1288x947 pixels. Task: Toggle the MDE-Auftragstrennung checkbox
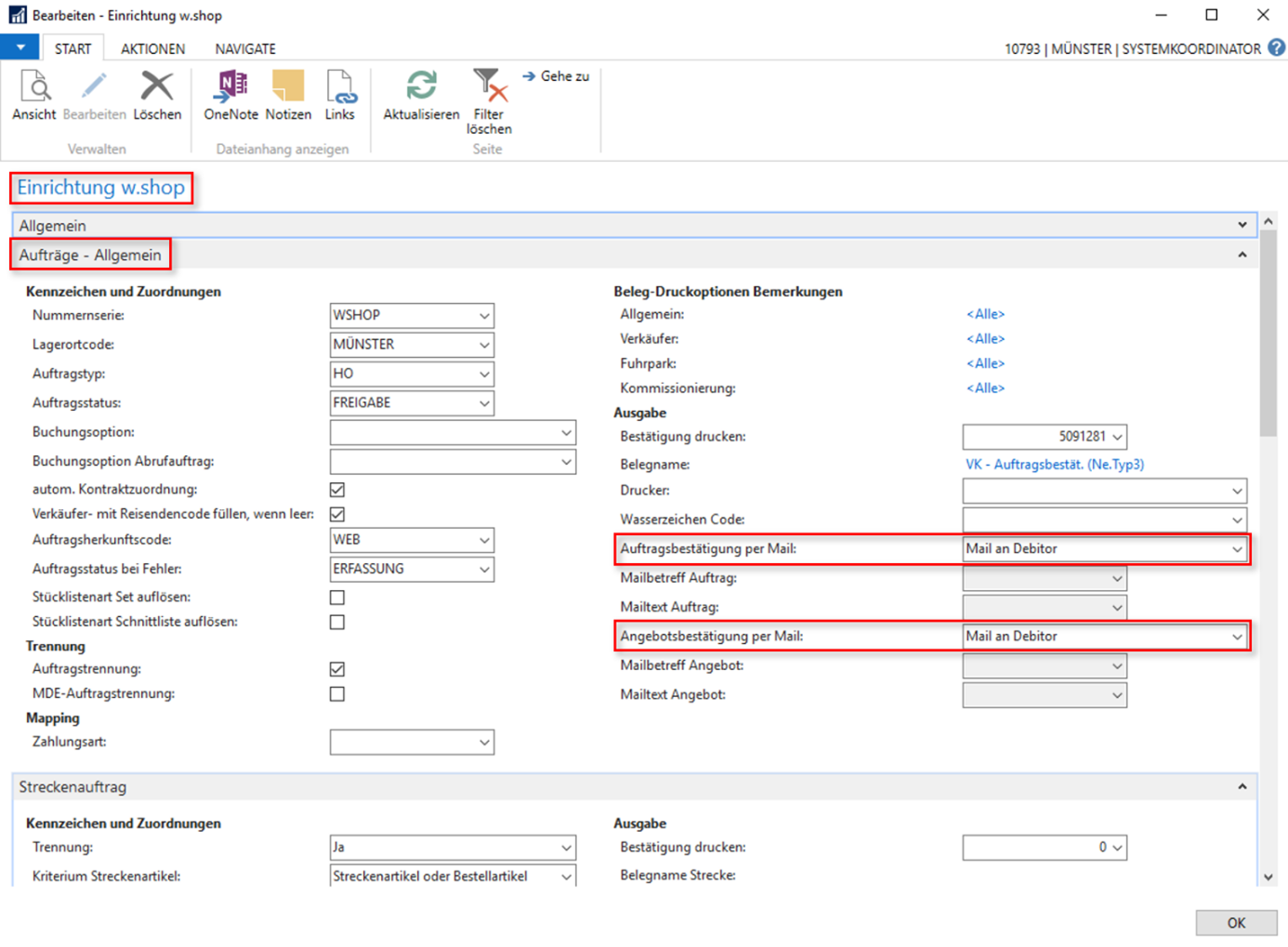pyautogui.click(x=337, y=694)
